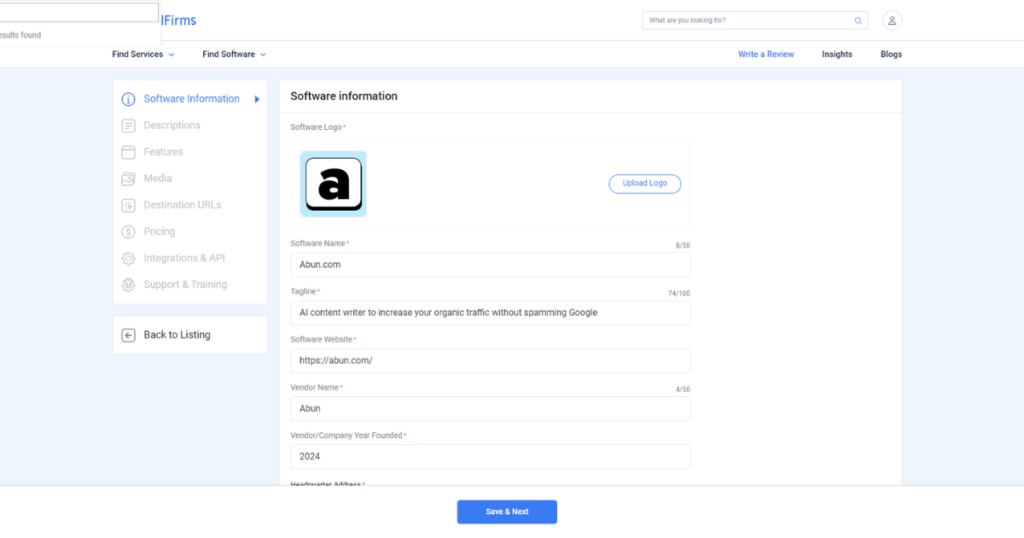Open the Insights menu item
This screenshot has width=1024, height=538.
pos(837,54)
